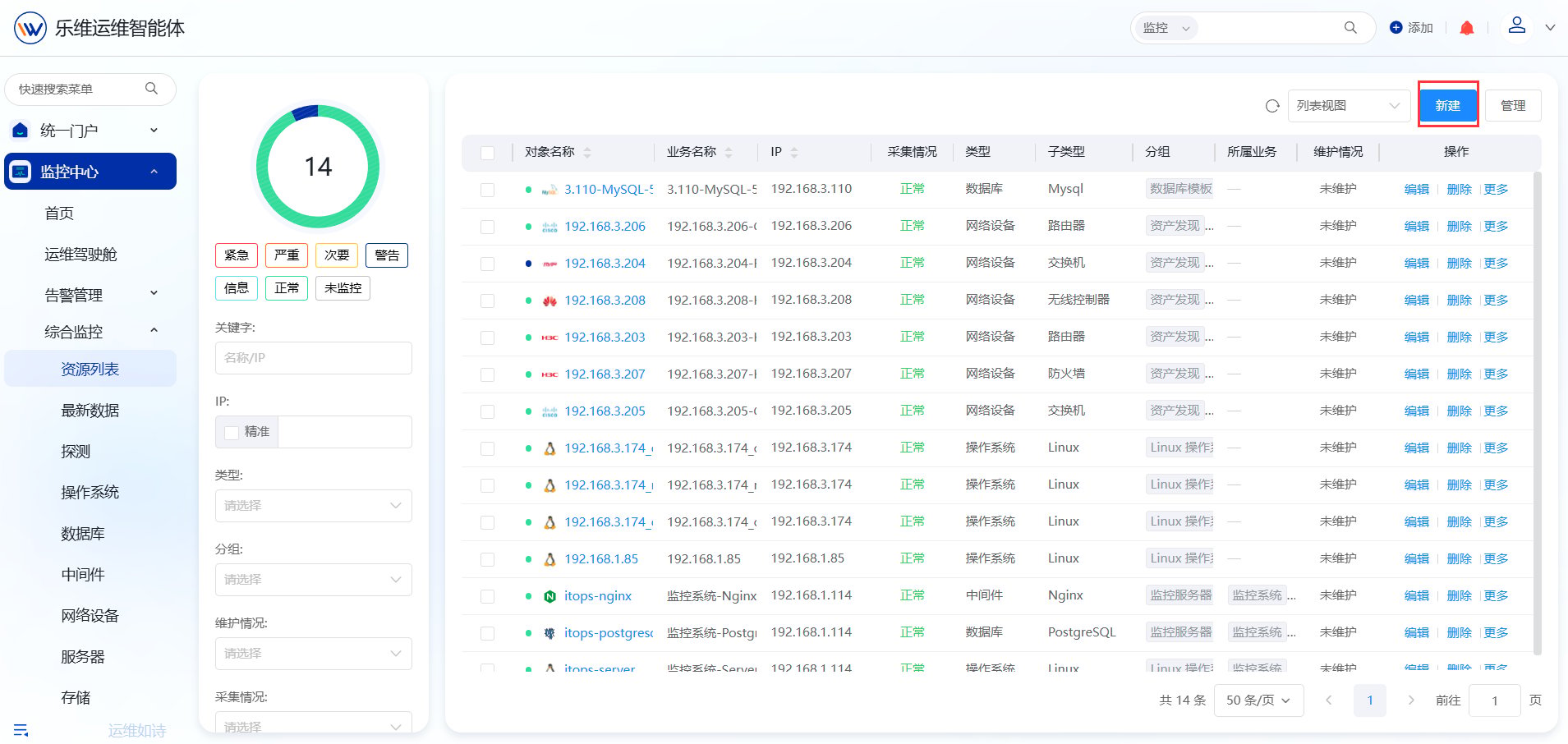Check the itops-postgresql row checkbox
Viewport: 1568px width, 744px height.
click(x=487, y=633)
